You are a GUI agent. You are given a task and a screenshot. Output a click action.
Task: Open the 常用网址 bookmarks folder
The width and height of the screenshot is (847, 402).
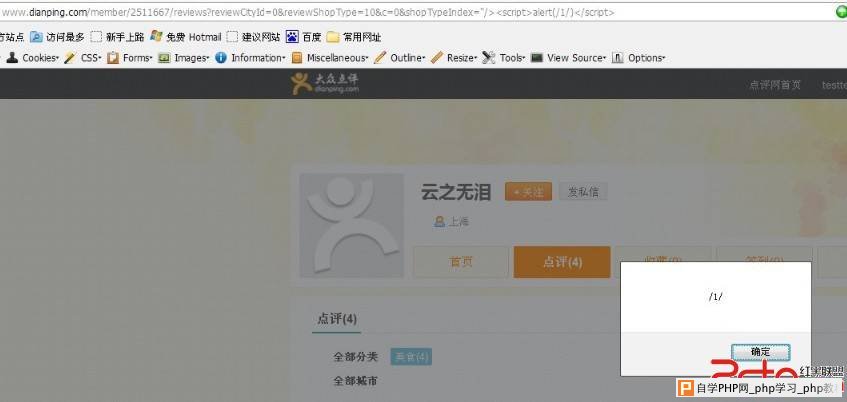354,37
